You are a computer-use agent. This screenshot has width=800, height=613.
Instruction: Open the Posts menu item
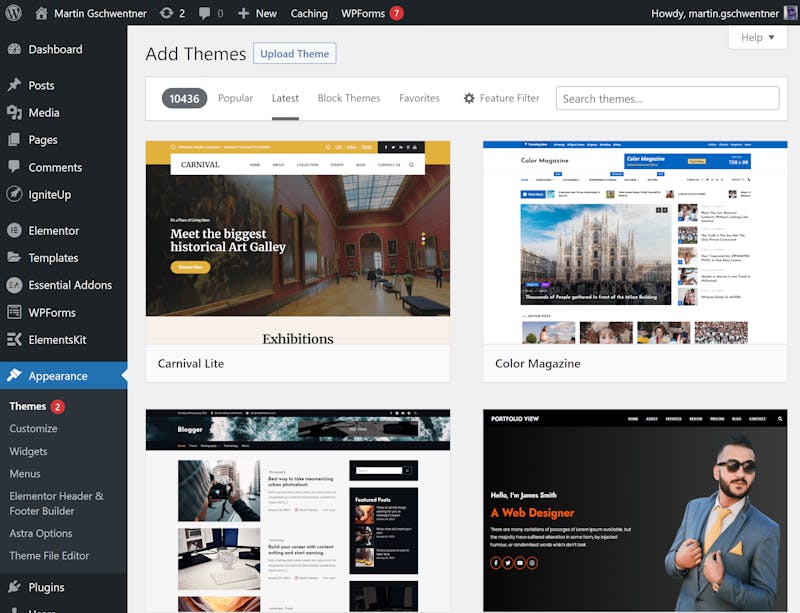(x=41, y=85)
